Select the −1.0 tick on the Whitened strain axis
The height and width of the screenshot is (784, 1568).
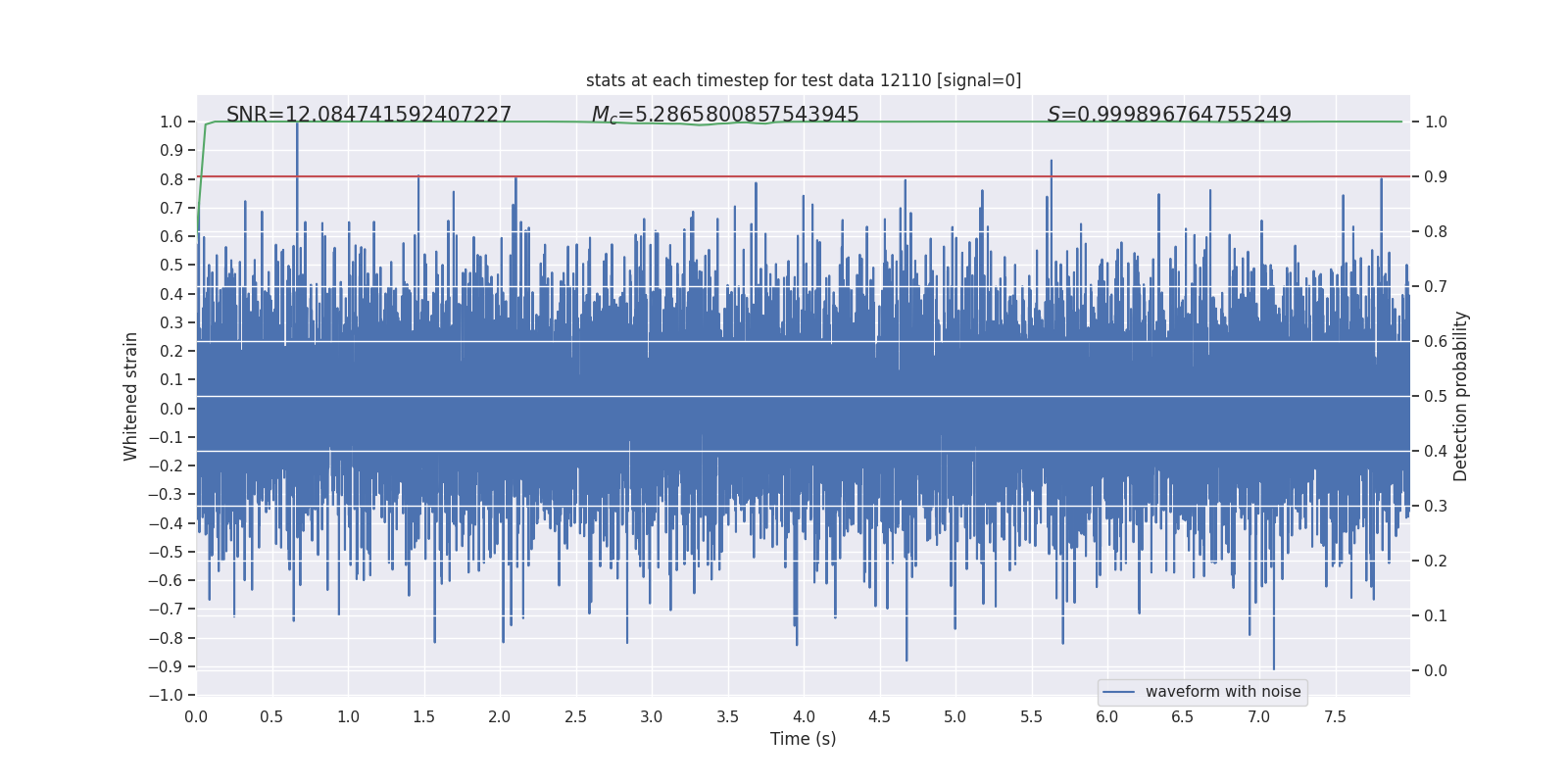(166, 695)
